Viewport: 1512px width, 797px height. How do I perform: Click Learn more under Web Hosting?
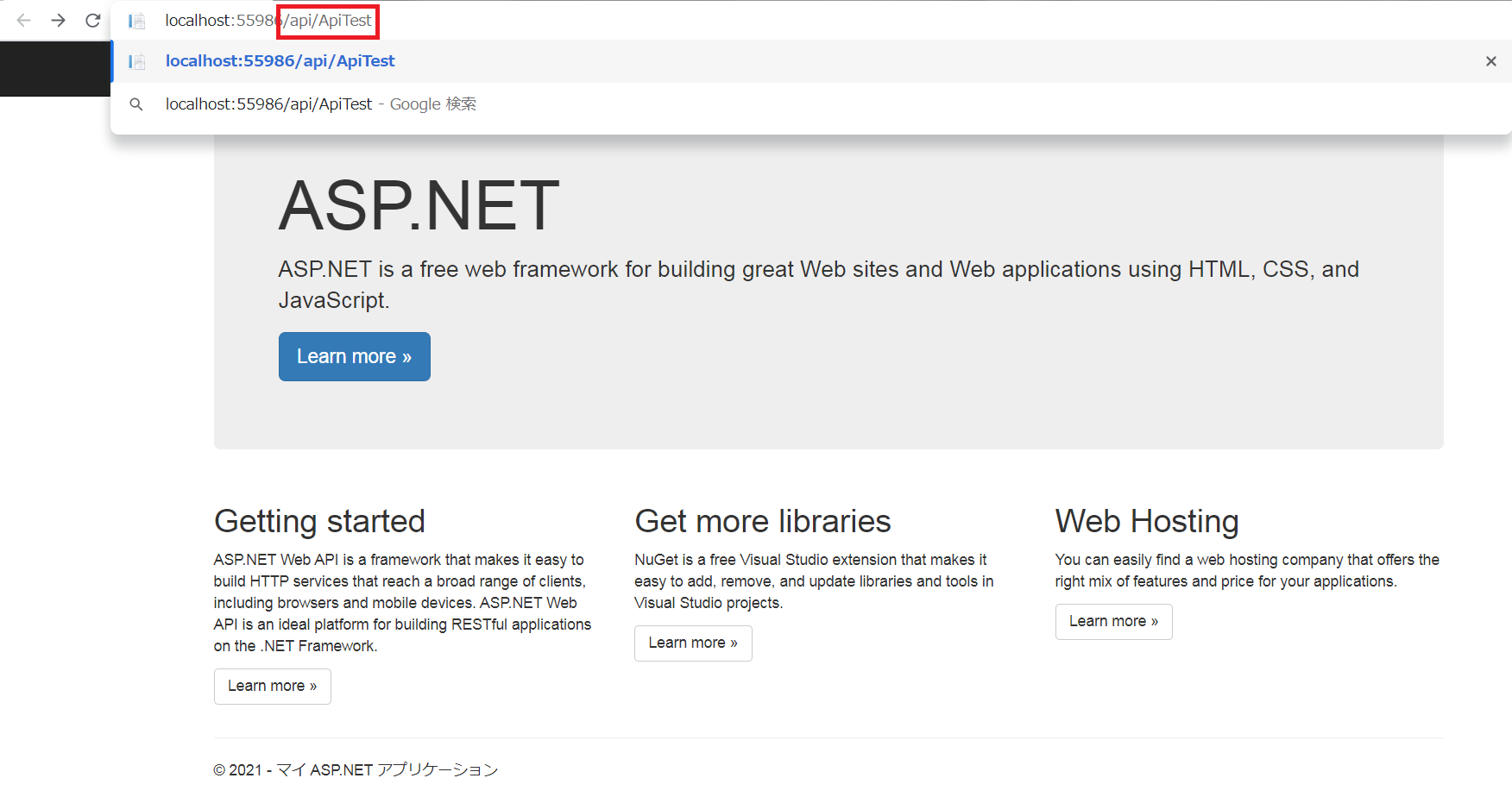point(1113,621)
